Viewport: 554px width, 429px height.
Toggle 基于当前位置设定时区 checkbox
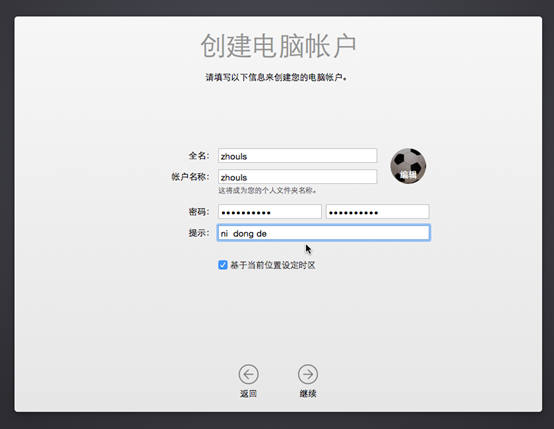point(223,265)
